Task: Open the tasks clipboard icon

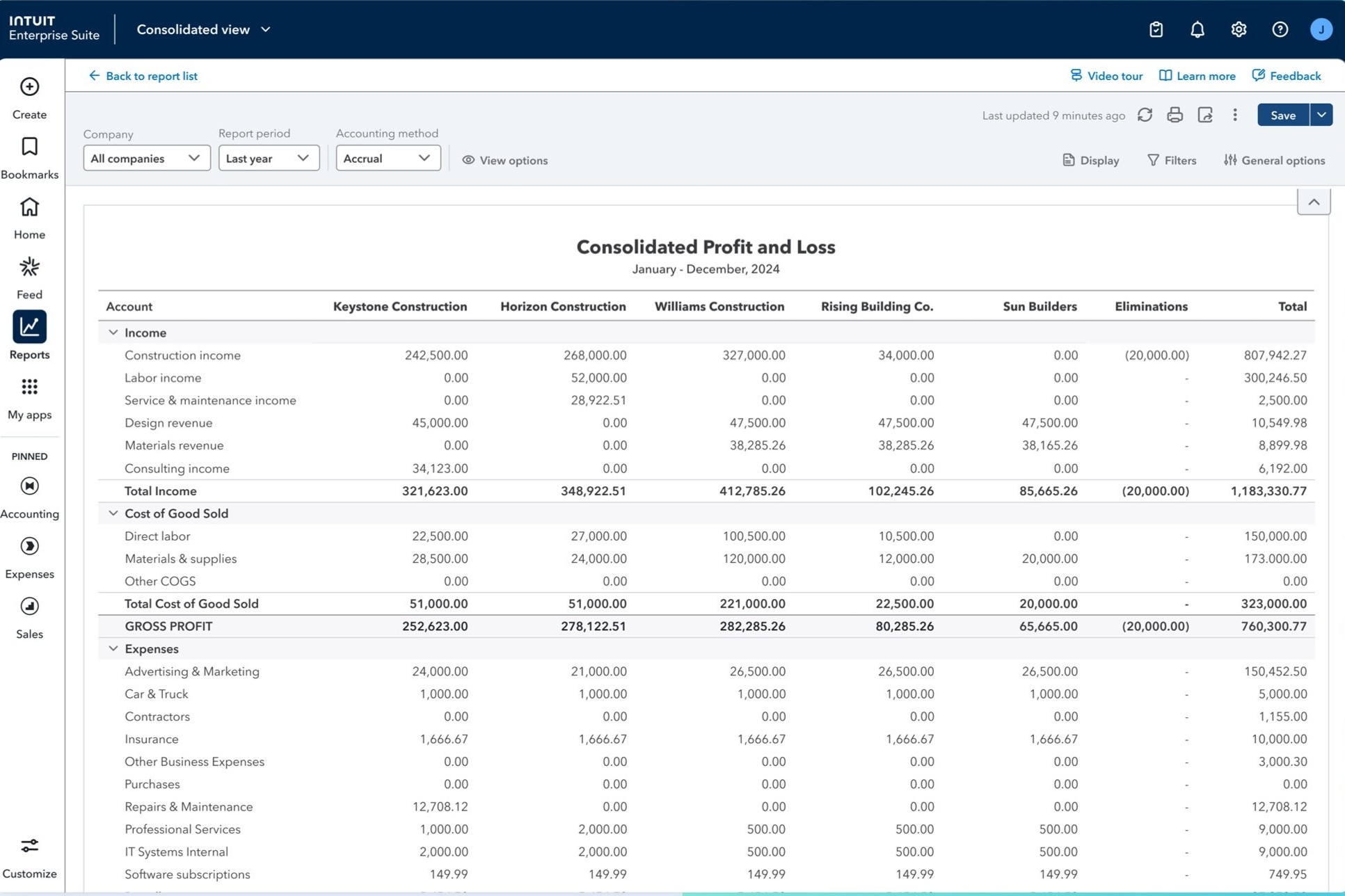Action: pyautogui.click(x=1156, y=30)
